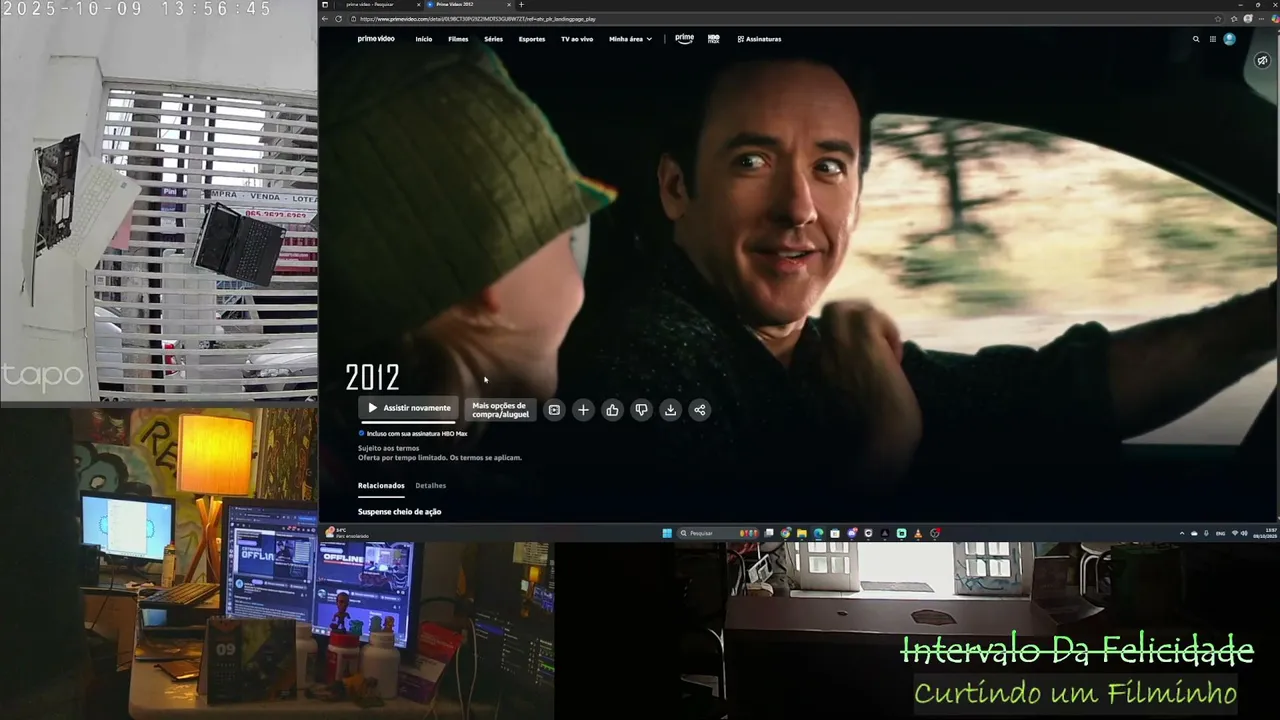Screen dimensions: 1280x720
Task: Play the movie with Assistir novamente
Action: pos(408,408)
